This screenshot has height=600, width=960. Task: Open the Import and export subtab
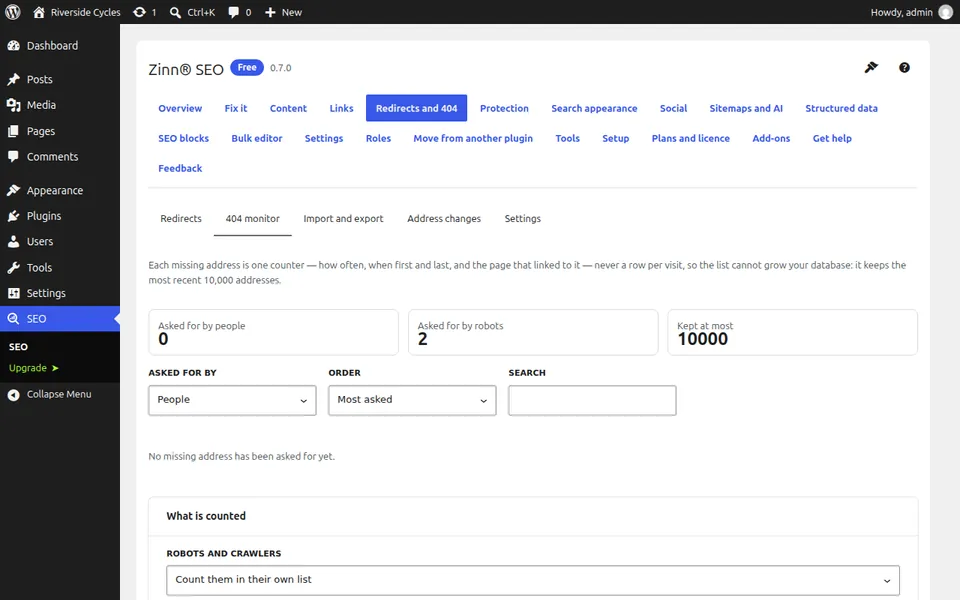[343, 219]
